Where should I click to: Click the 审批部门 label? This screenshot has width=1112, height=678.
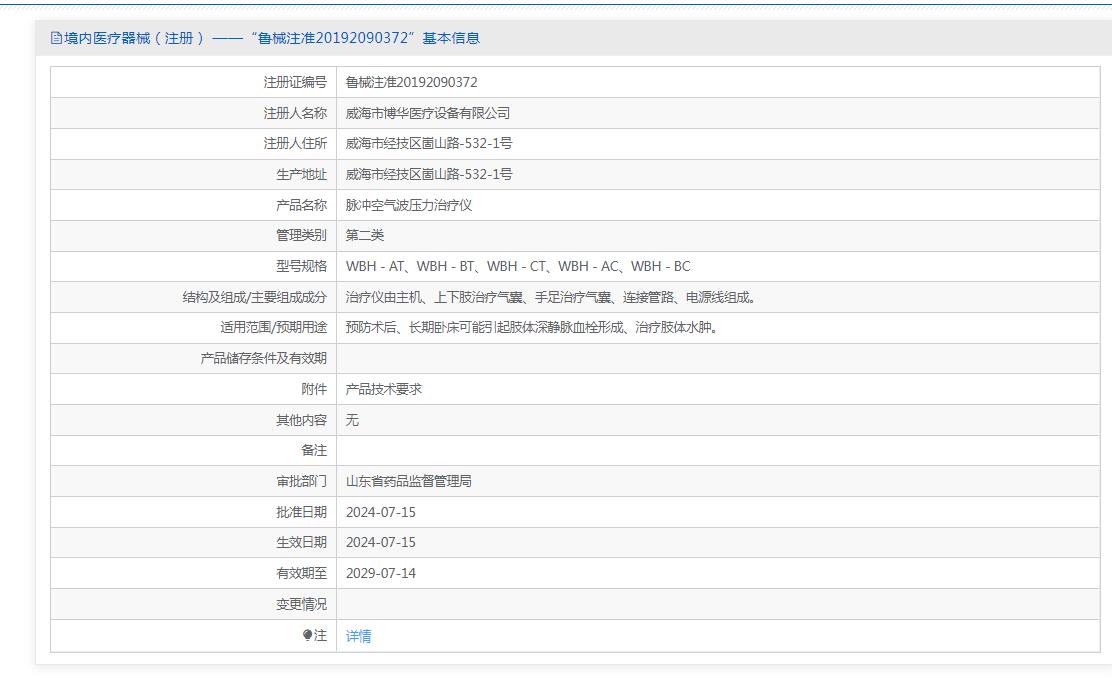click(301, 482)
